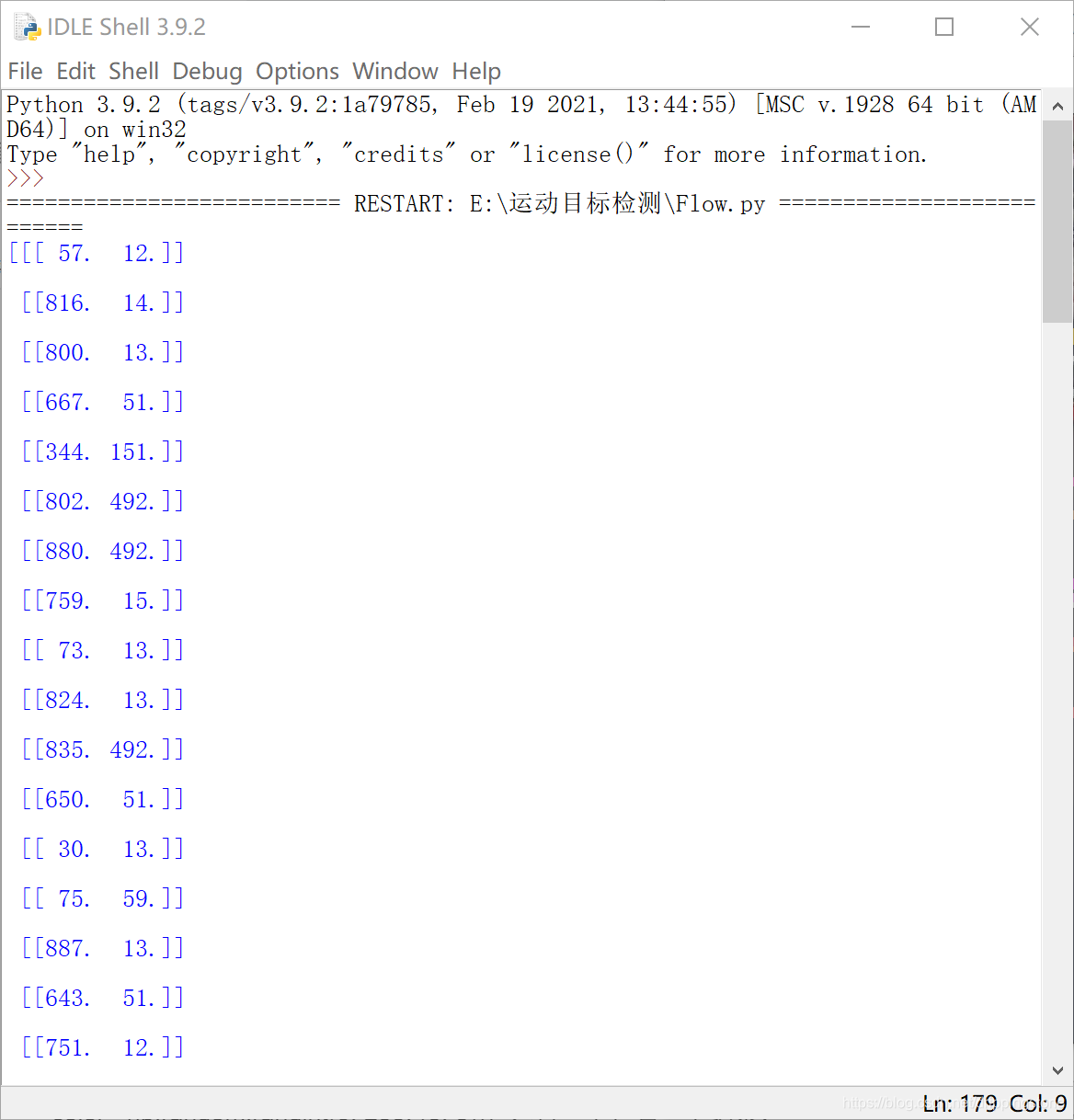Click the output row [[344. 151.]]
This screenshot has width=1074, height=1120.
click(102, 451)
